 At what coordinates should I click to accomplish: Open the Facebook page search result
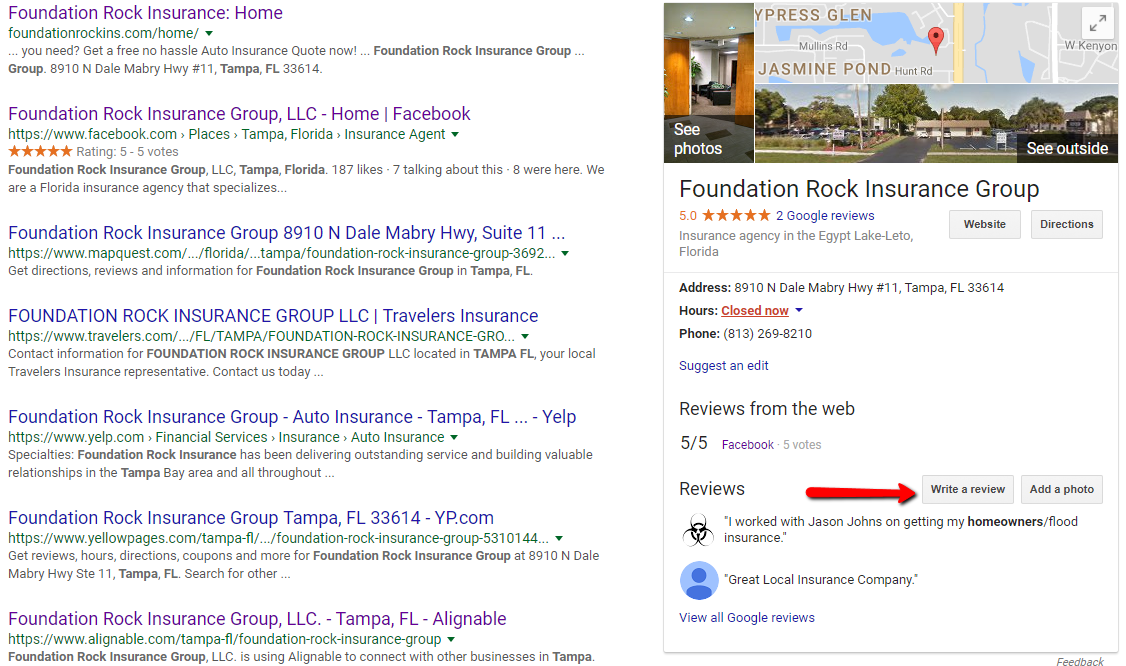pyautogui.click(x=239, y=114)
